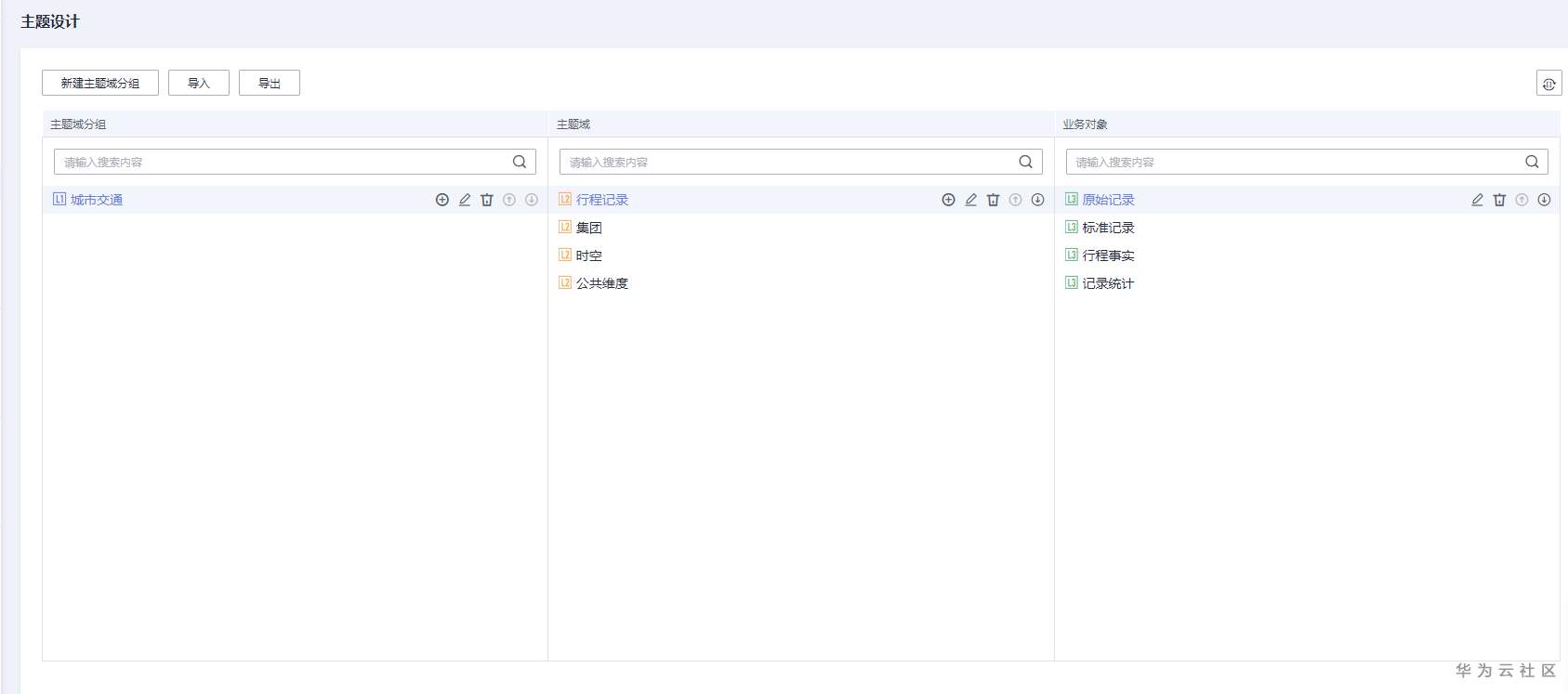Click search icon in 主题域分组 column

520,162
